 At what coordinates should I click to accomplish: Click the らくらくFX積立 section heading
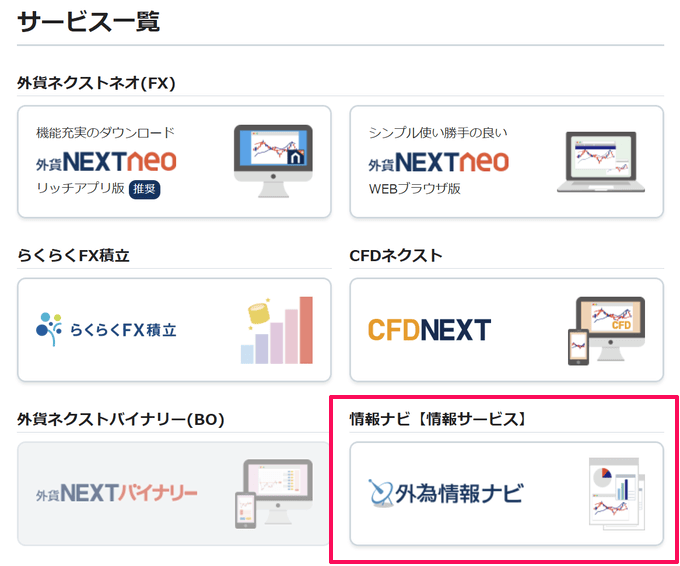click(73, 255)
